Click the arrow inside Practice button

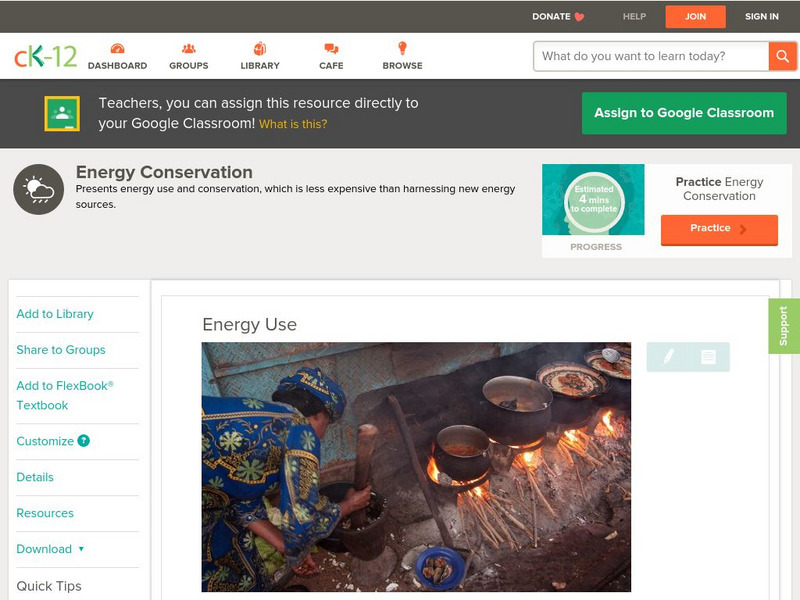click(x=743, y=229)
